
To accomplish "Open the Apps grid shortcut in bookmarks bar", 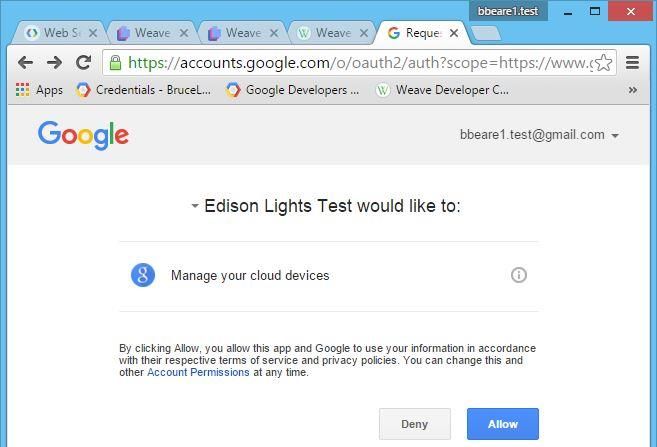I will (x=39, y=90).
